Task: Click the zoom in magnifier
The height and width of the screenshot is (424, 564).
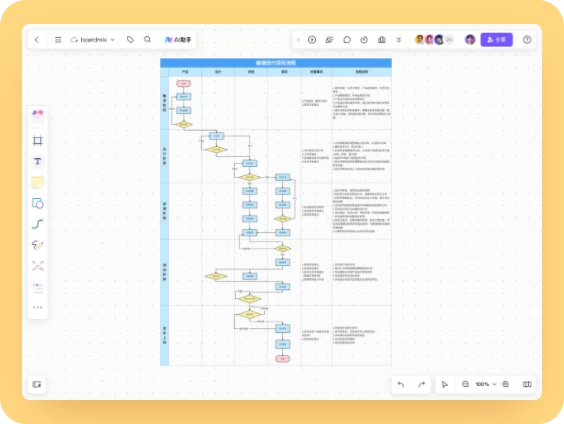Action: [506, 384]
